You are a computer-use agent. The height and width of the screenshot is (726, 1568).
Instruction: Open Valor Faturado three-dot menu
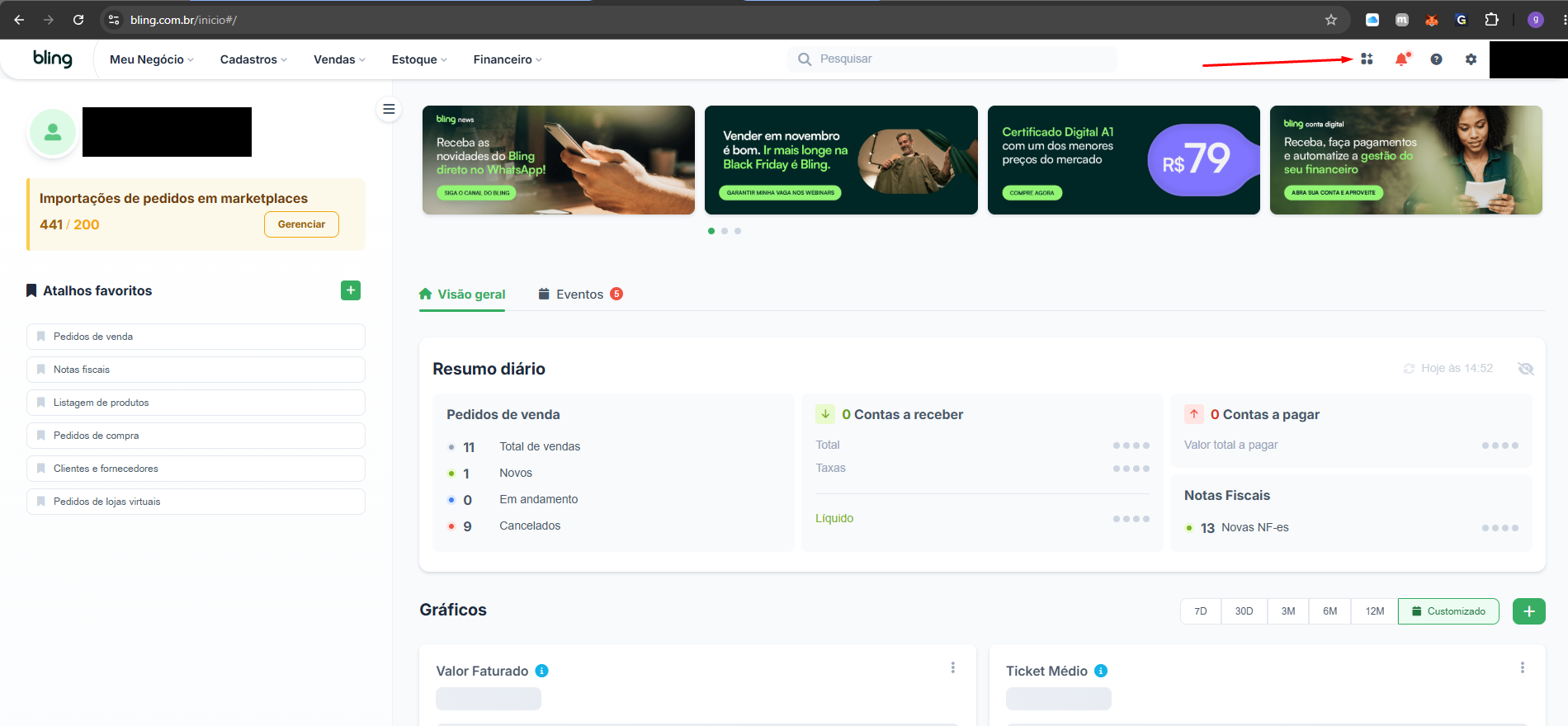pos(952,667)
